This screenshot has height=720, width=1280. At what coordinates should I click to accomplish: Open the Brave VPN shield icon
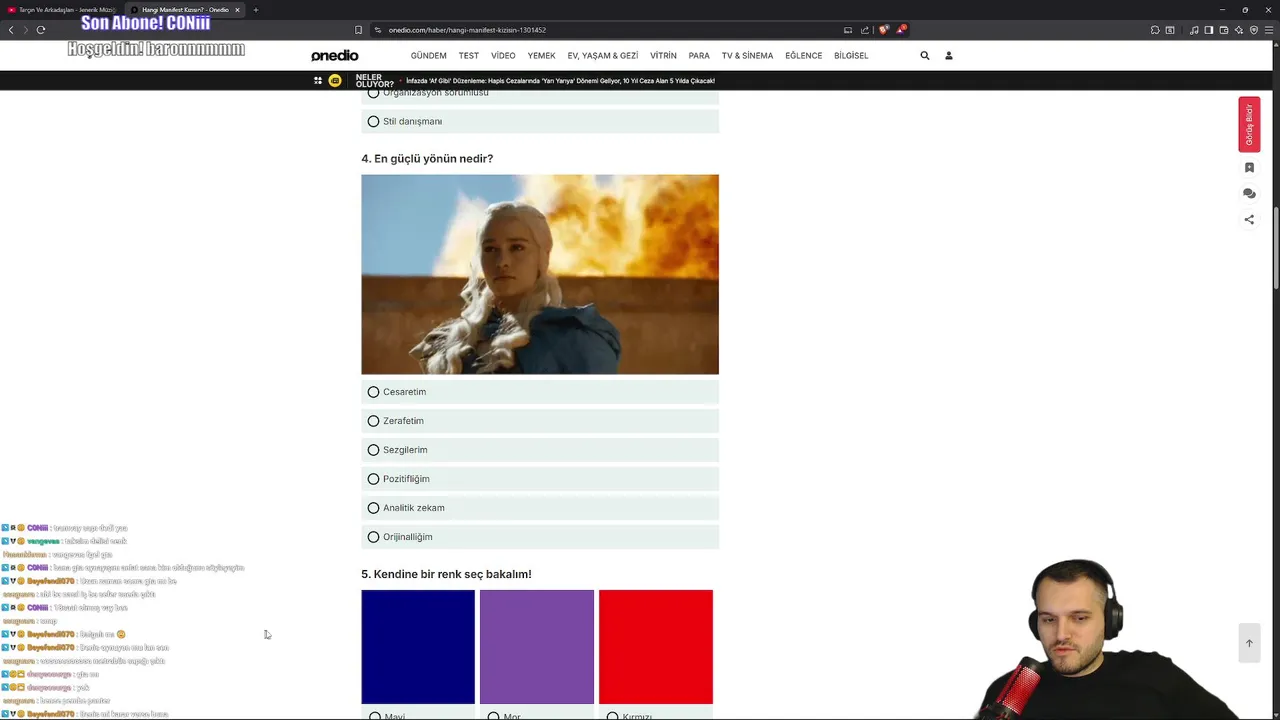coord(1254,30)
